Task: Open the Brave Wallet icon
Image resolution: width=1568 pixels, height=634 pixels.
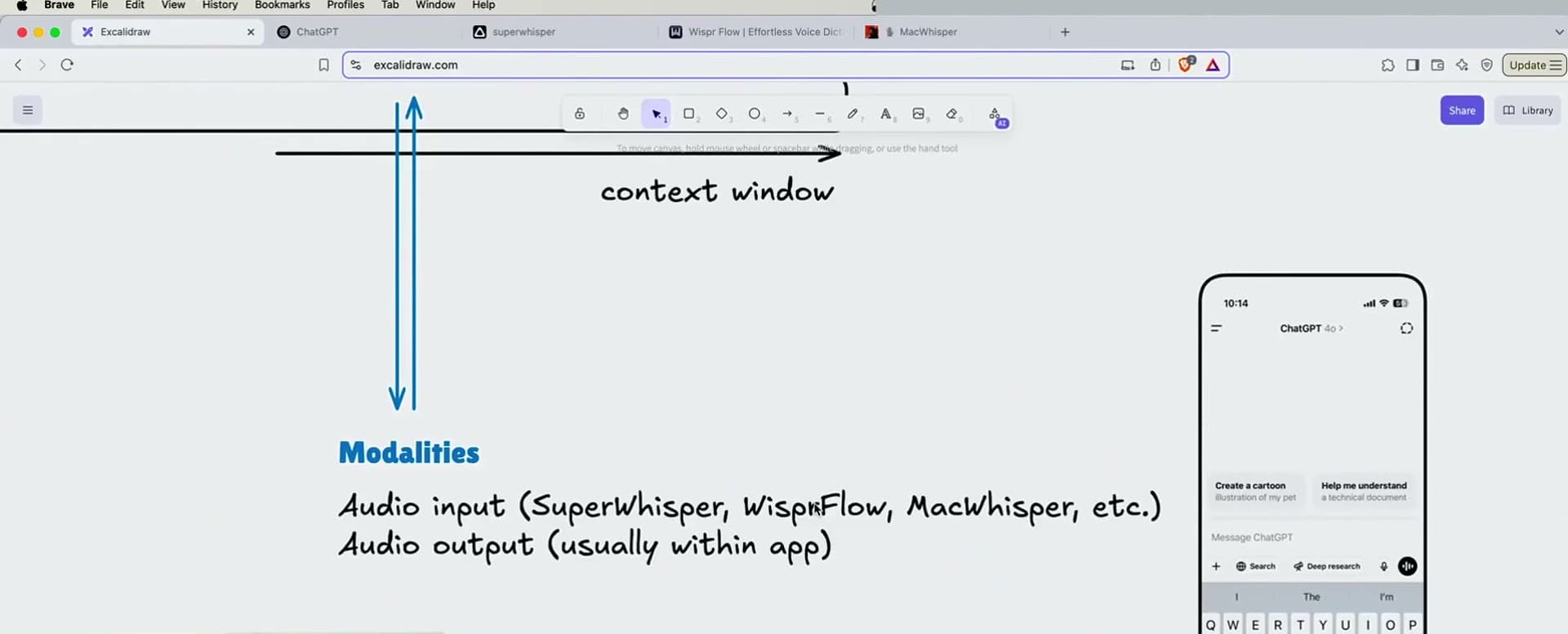Action: click(x=1437, y=65)
